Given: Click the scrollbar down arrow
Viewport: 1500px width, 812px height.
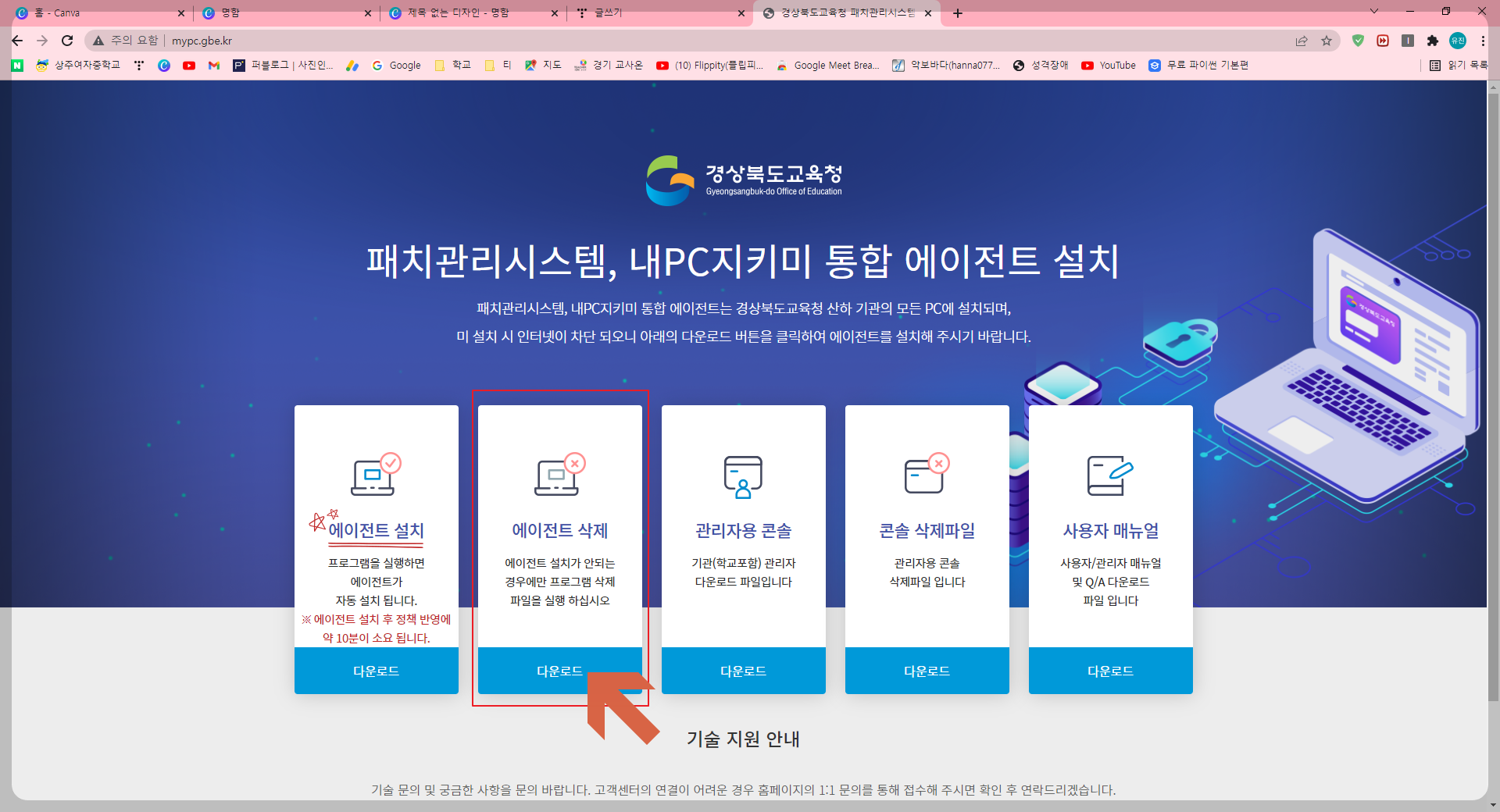Looking at the screenshot, I should pyautogui.click(x=1494, y=805).
